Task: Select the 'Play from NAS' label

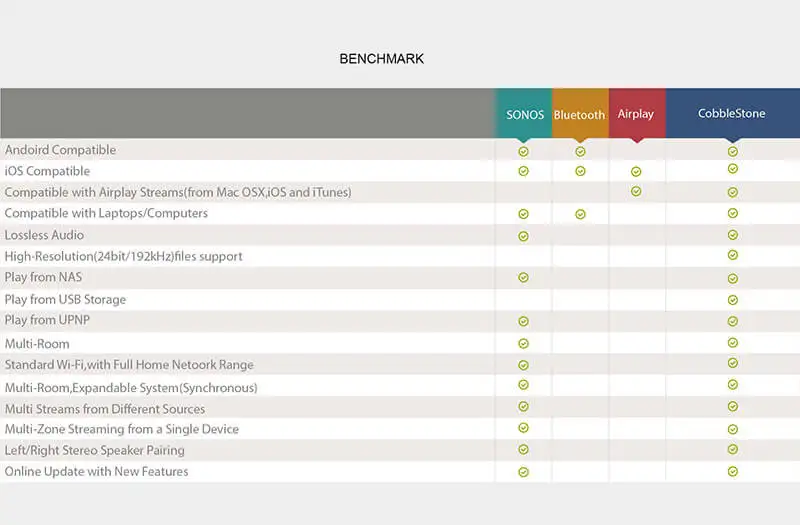Action: (x=43, y=277)
